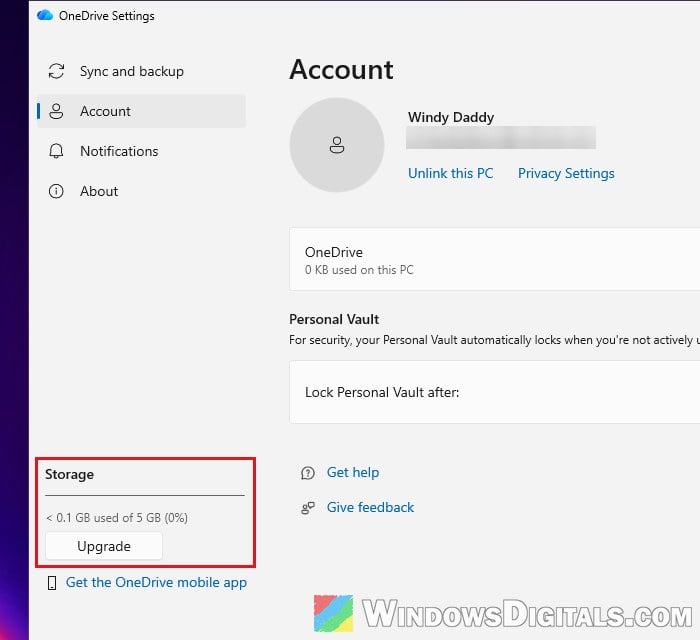Open the Sync and backup section

click(x=141, y=71)
